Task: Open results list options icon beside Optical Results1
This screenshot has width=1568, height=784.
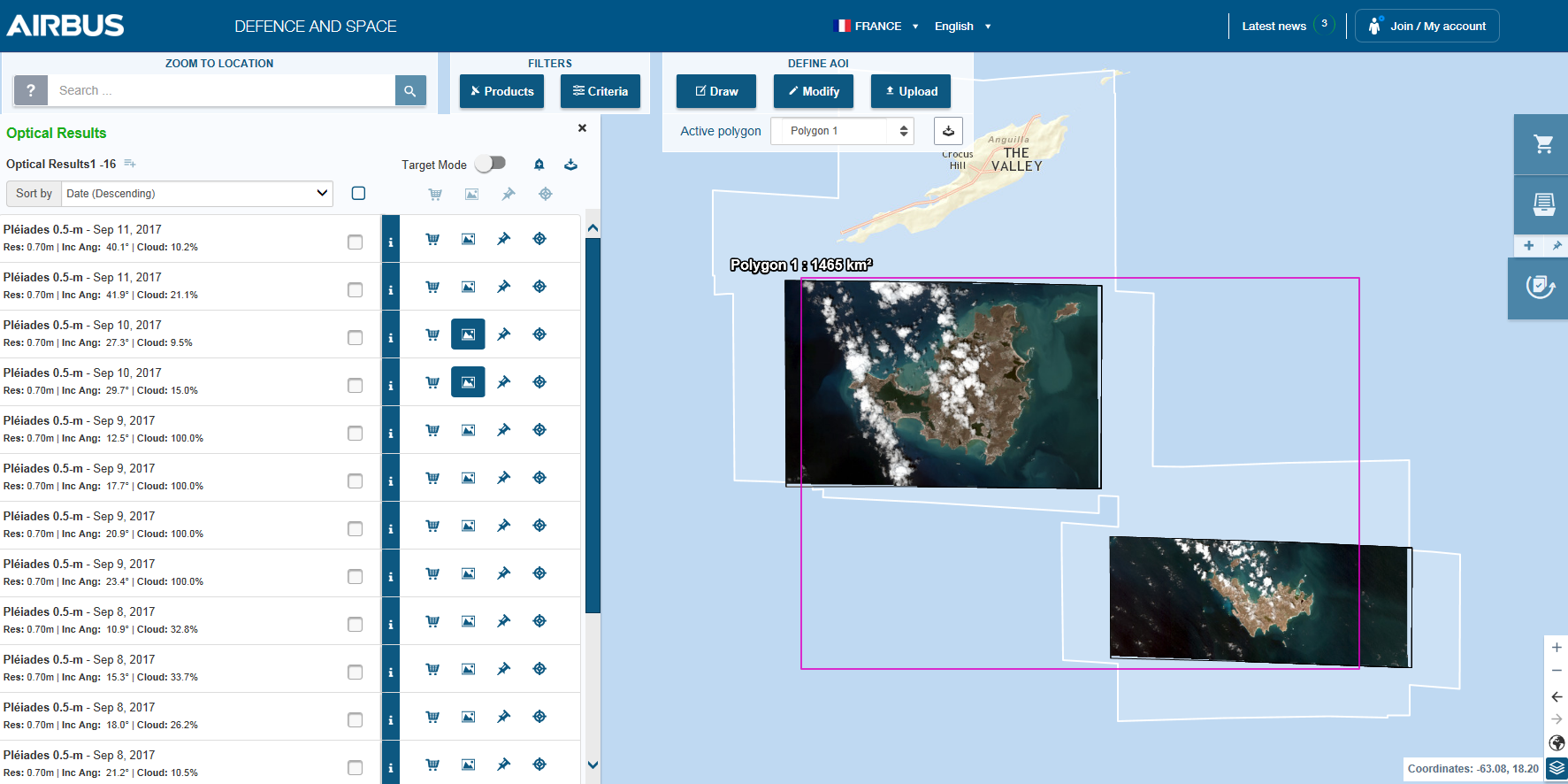Action: click(130, 164)
